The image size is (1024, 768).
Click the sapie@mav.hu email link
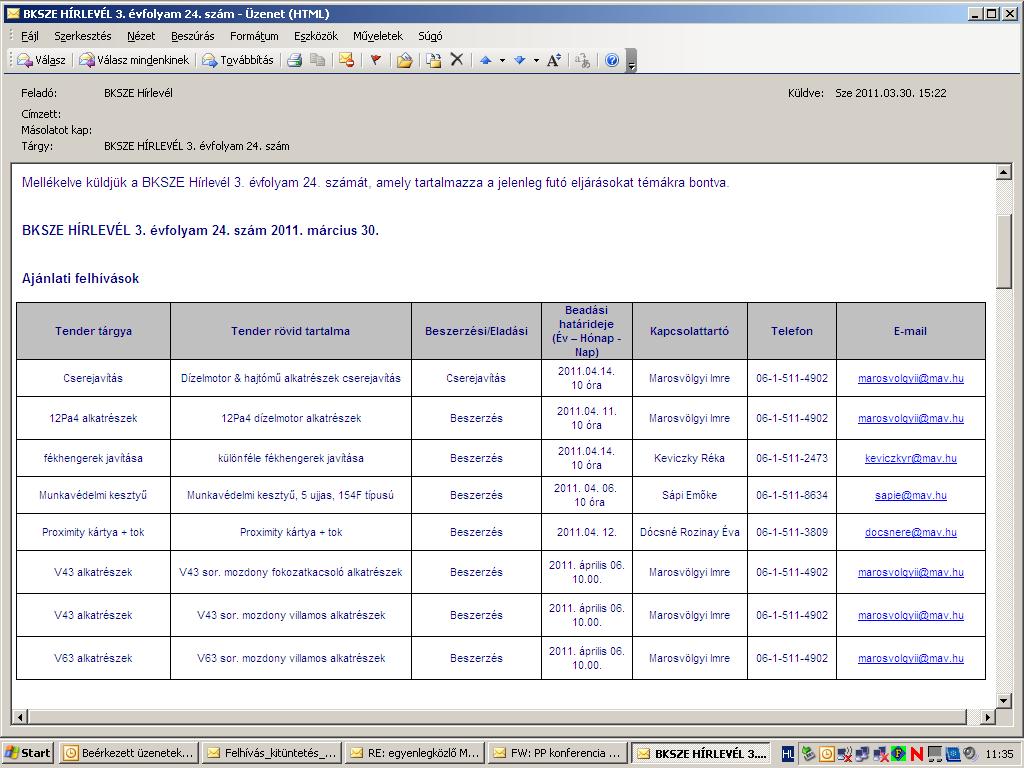pyautogui.click(x=910, y=495)
